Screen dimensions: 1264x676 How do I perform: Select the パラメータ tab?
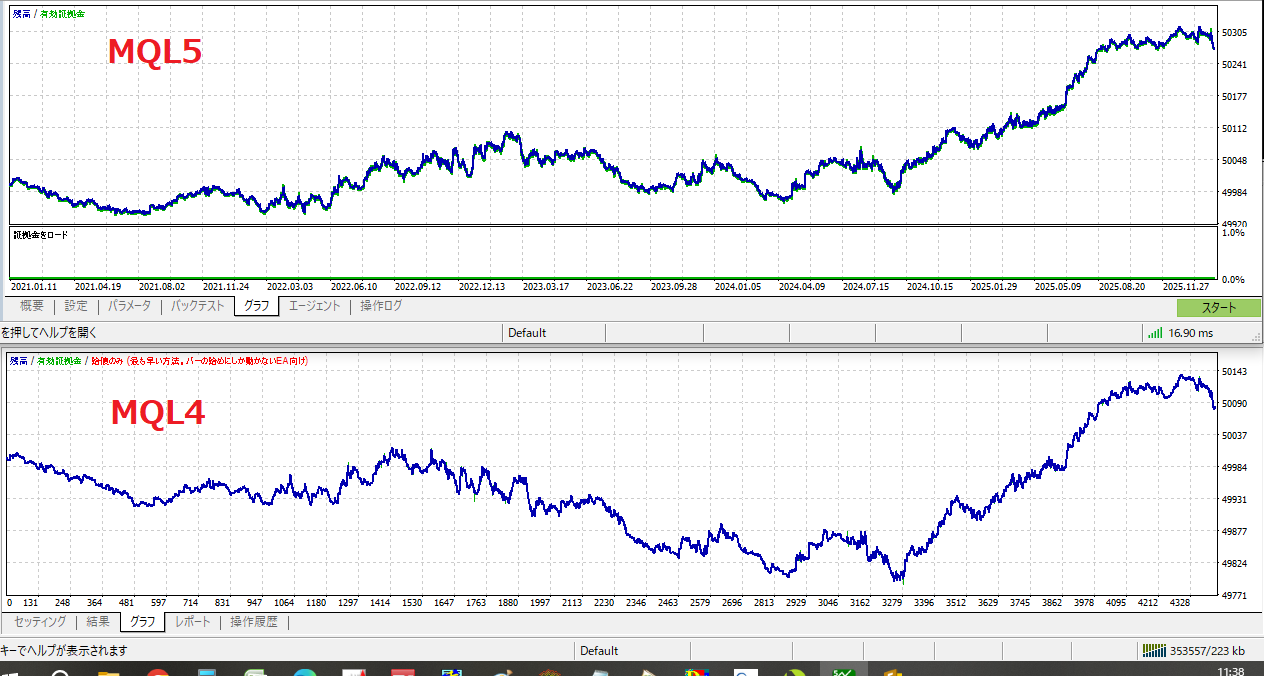pos(129,306)
